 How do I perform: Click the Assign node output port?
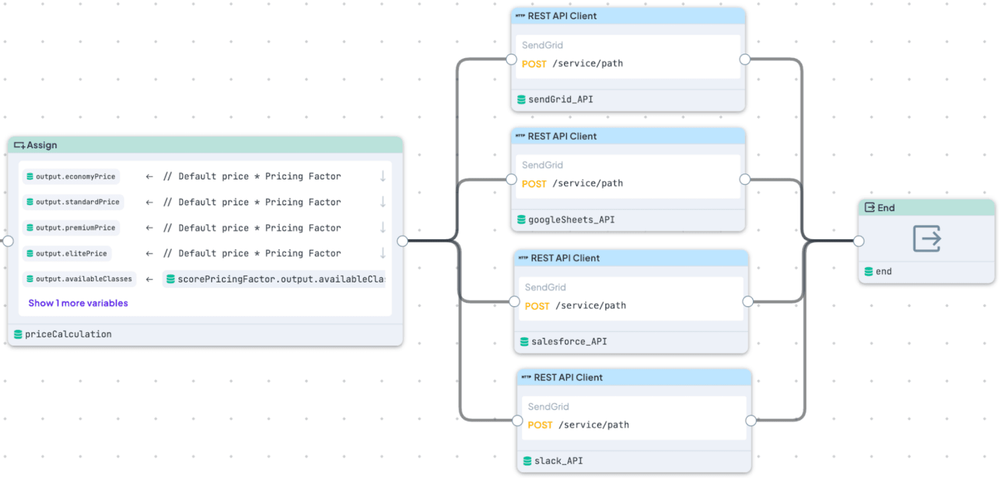coord(402,241)
